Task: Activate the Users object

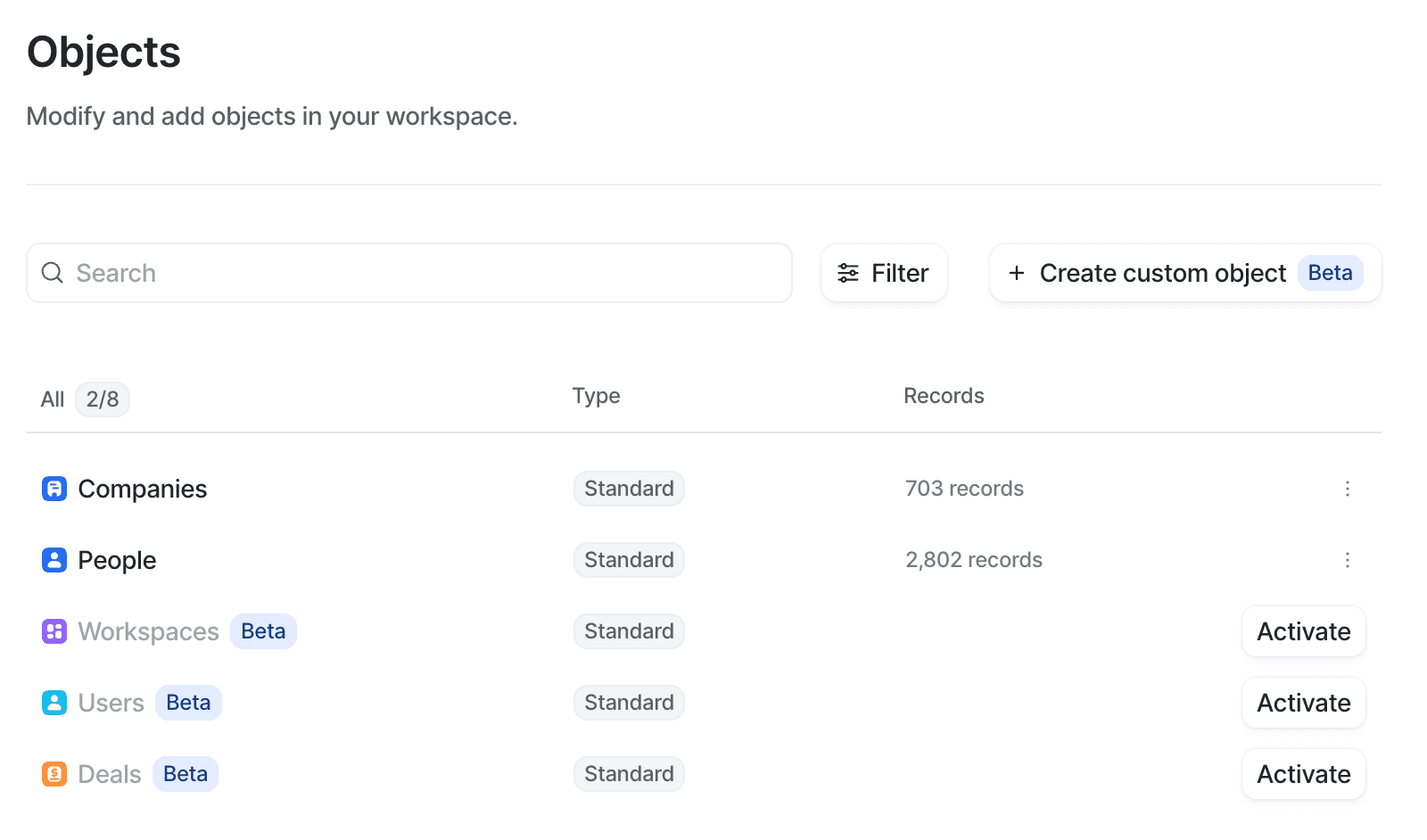Action: point(1303,703)
